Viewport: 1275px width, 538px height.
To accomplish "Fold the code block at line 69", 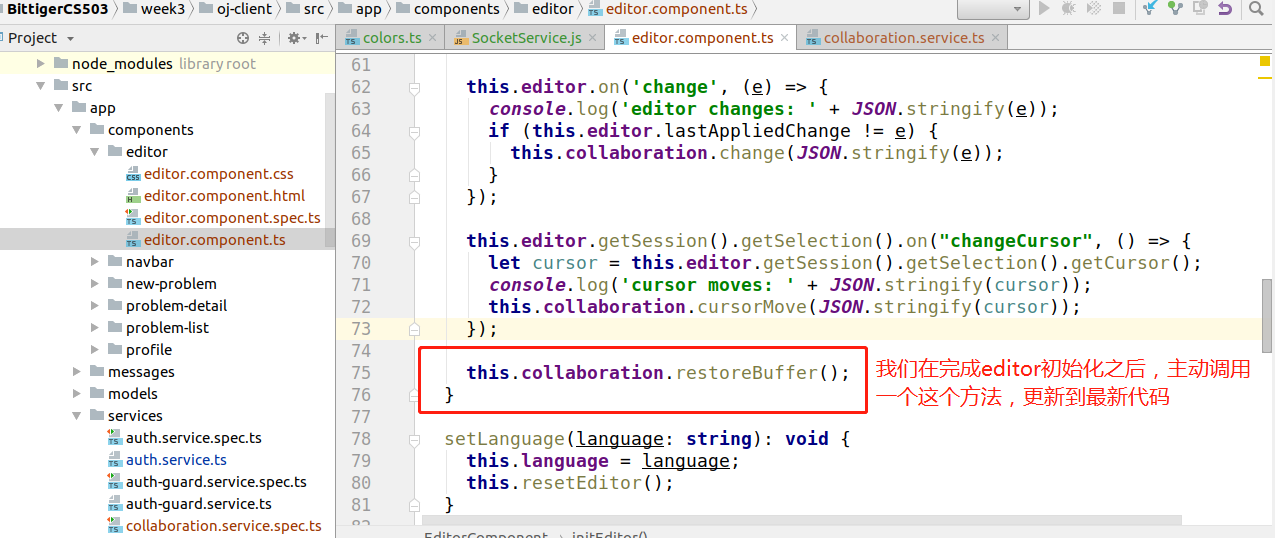I will tap(414, 241).
